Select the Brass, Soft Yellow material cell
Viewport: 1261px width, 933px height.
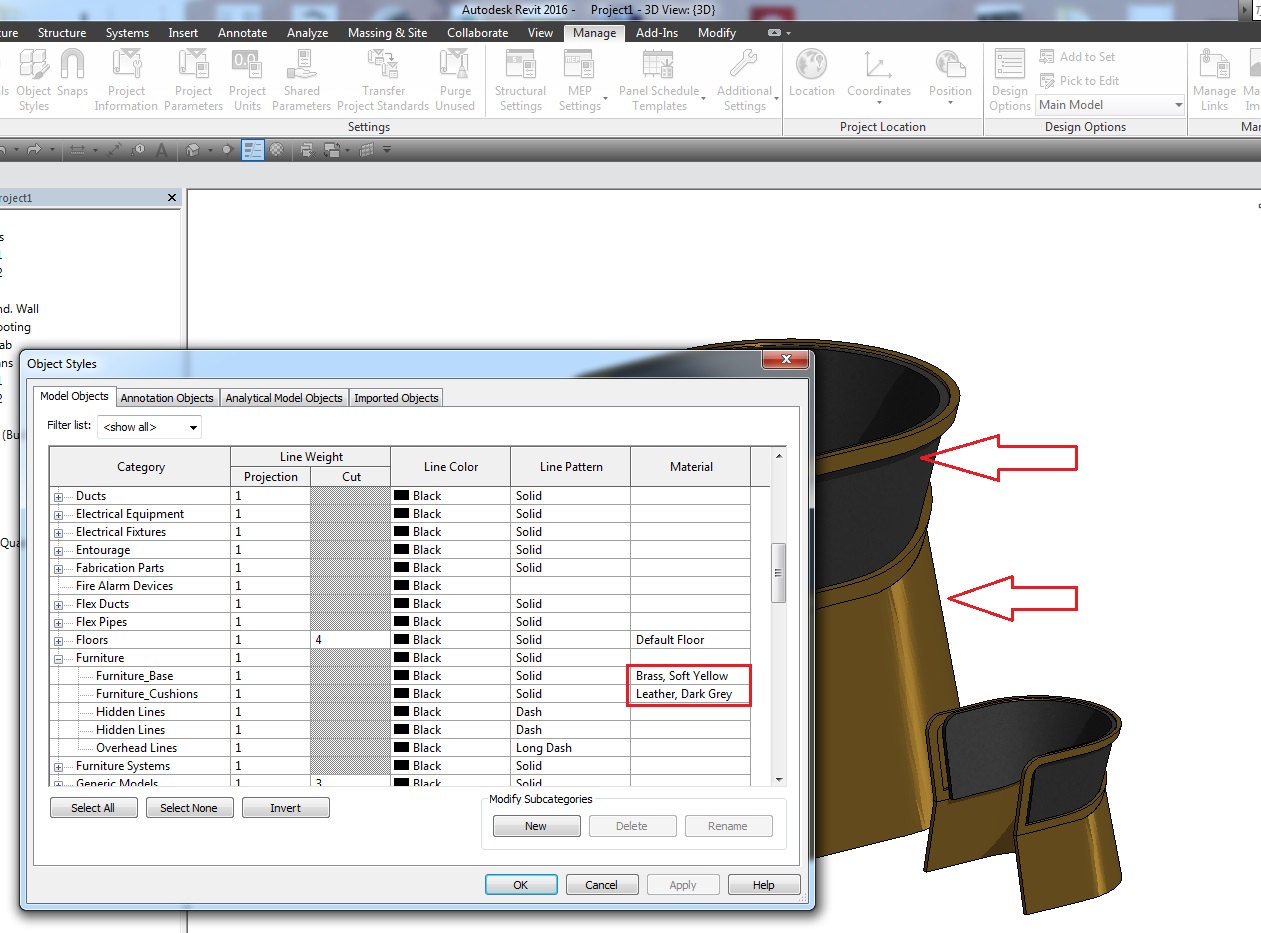(x=690, y=676)
